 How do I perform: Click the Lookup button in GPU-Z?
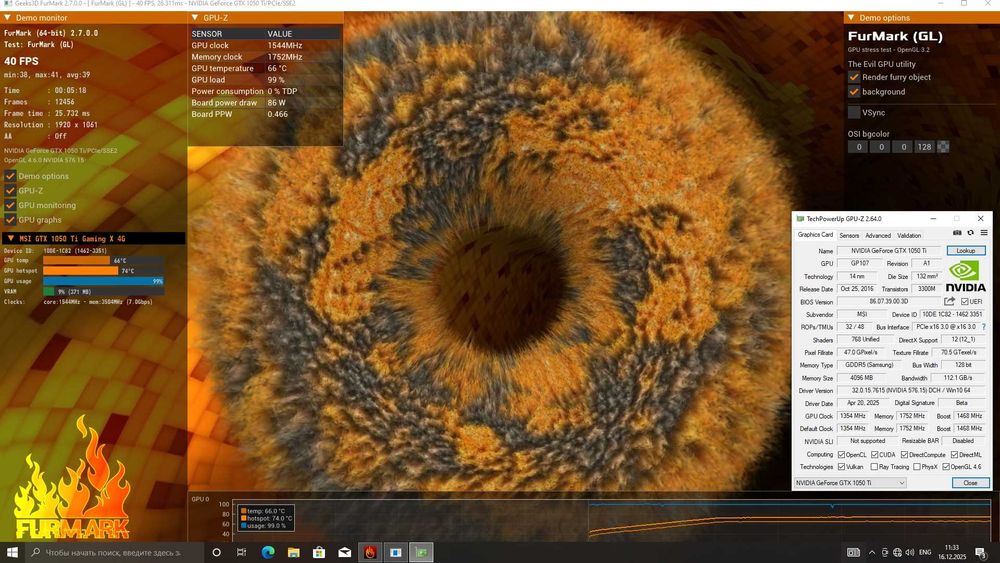(x=966, y=251)
